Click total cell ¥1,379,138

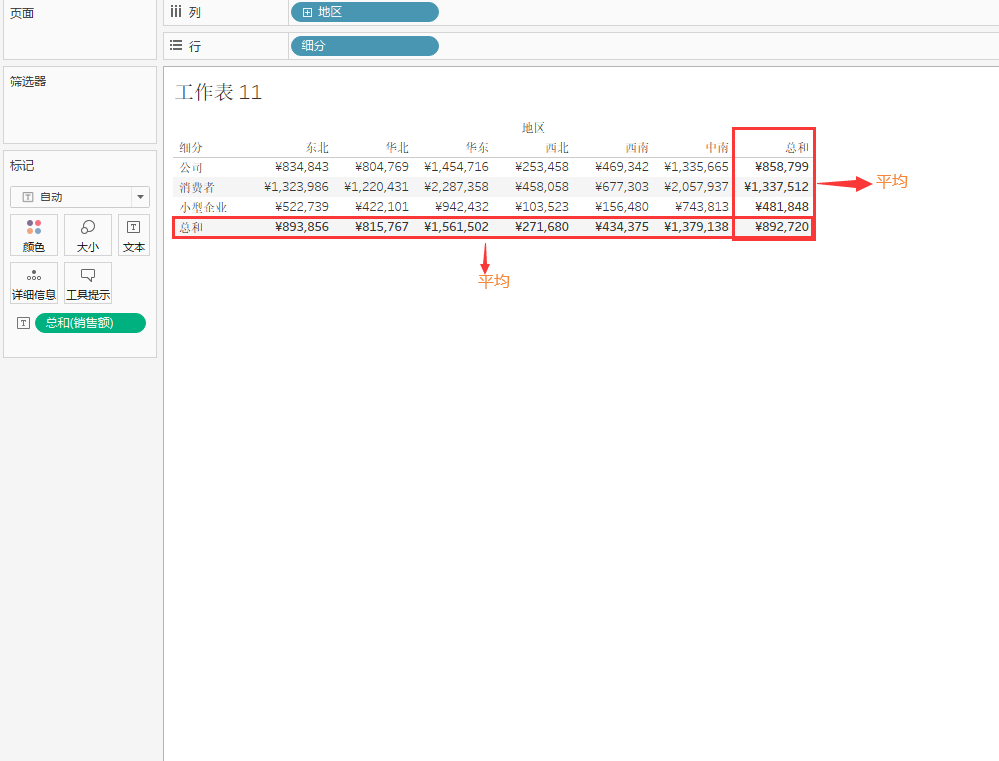pyautogui.click(x=696, y=227)
